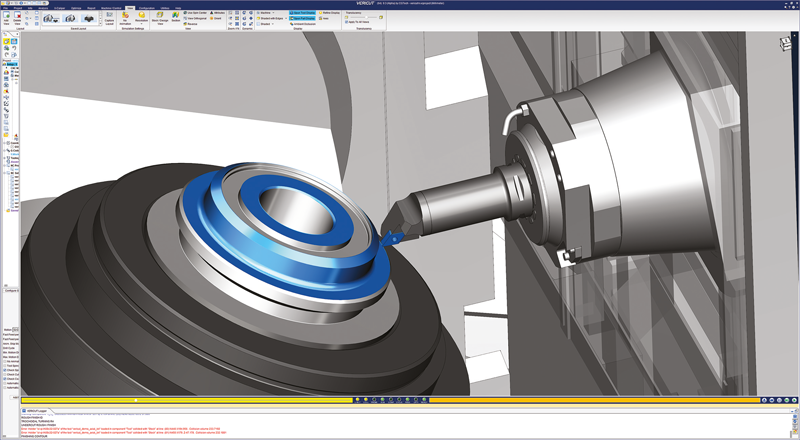This screenshot has width=800, height=440.
Task: Switch to the Utilities ribbon tab
Action: (165, 8)
